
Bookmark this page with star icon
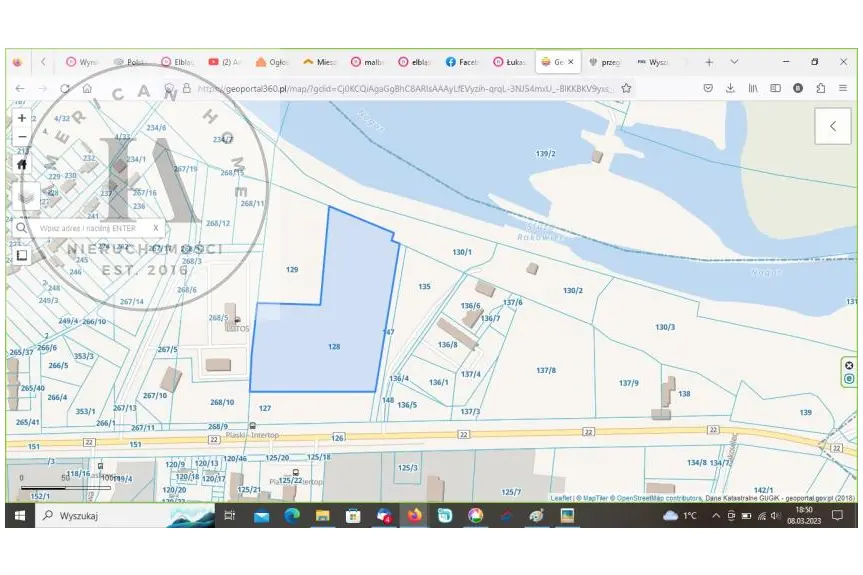click(x=626, y=88)
